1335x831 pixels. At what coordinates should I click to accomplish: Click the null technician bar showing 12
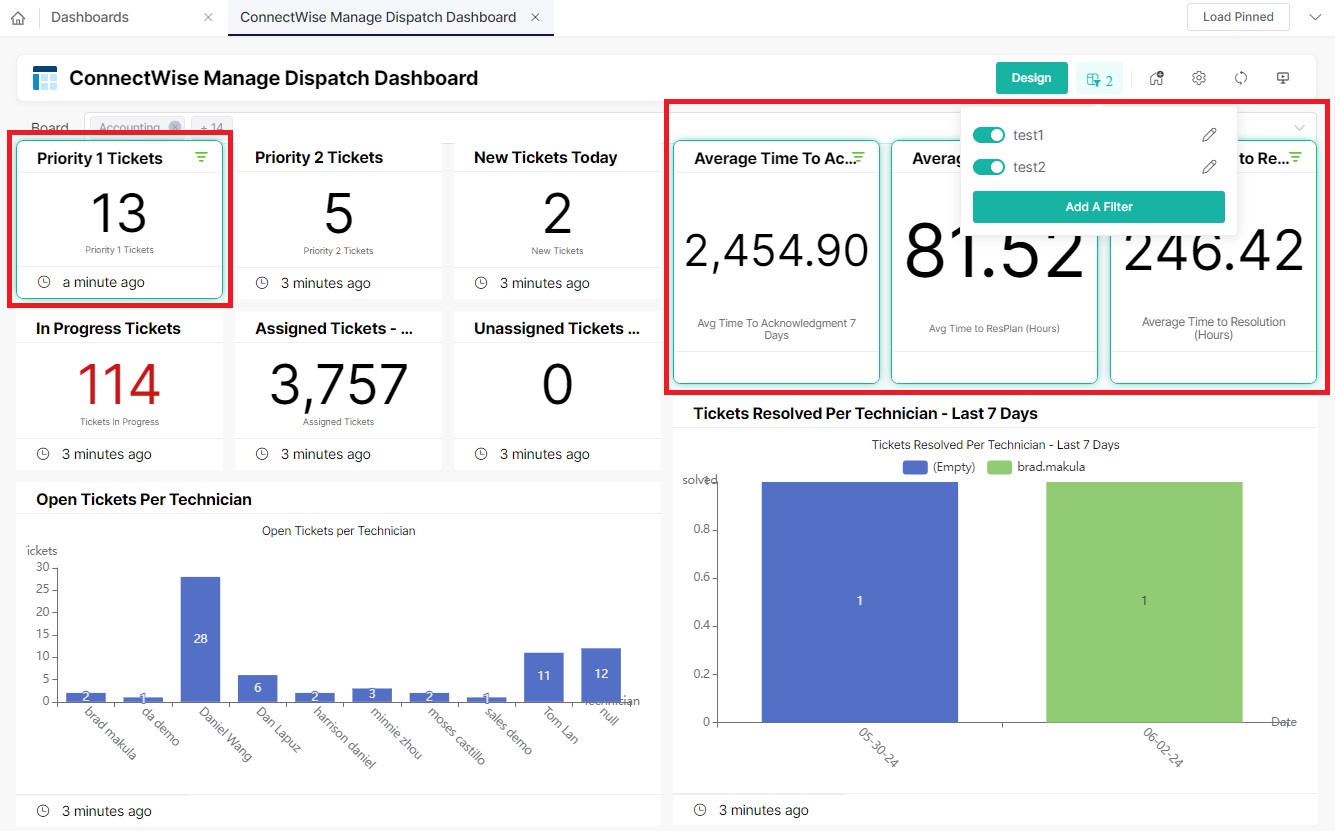(x=601, y=675)
